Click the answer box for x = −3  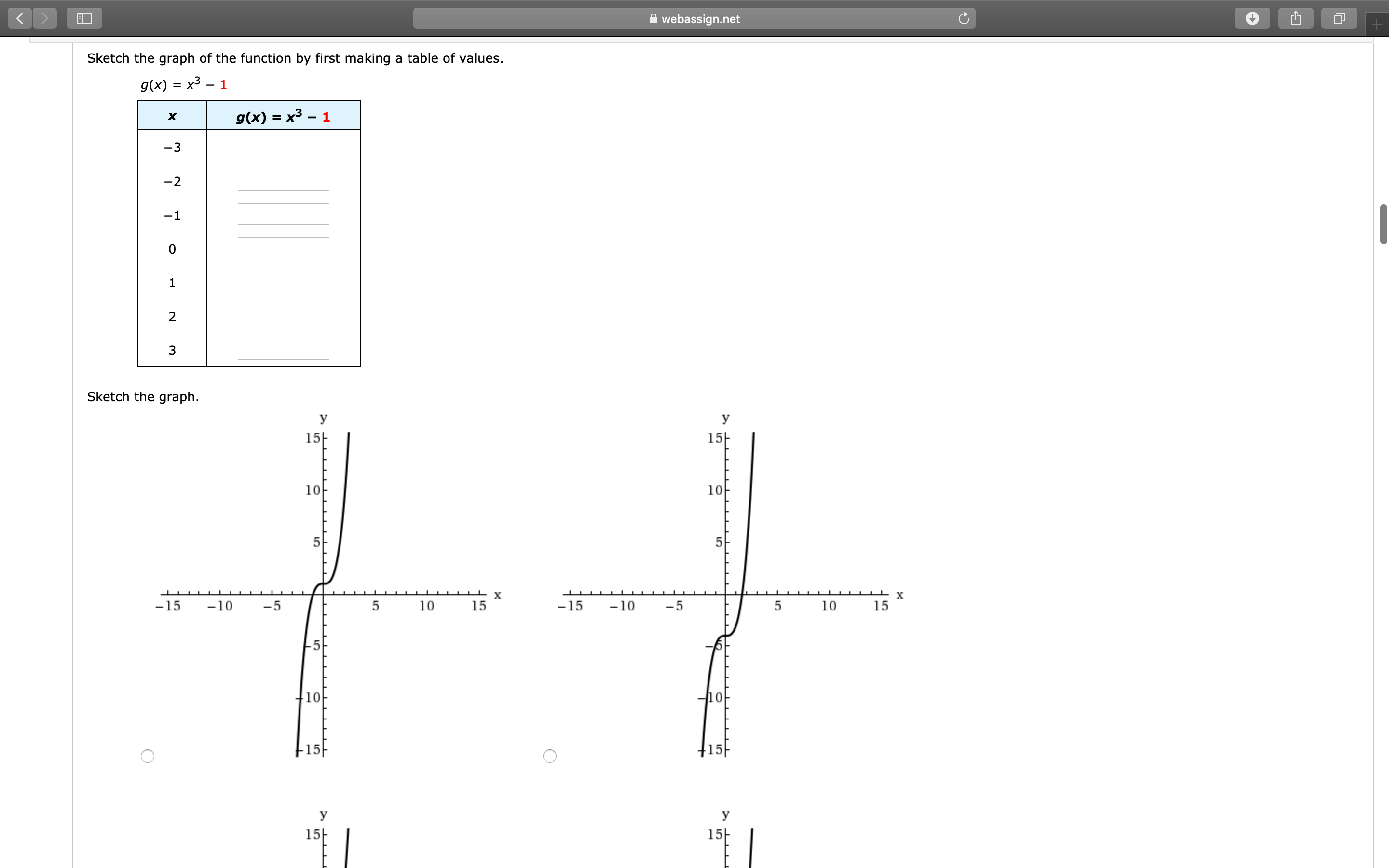283,147
